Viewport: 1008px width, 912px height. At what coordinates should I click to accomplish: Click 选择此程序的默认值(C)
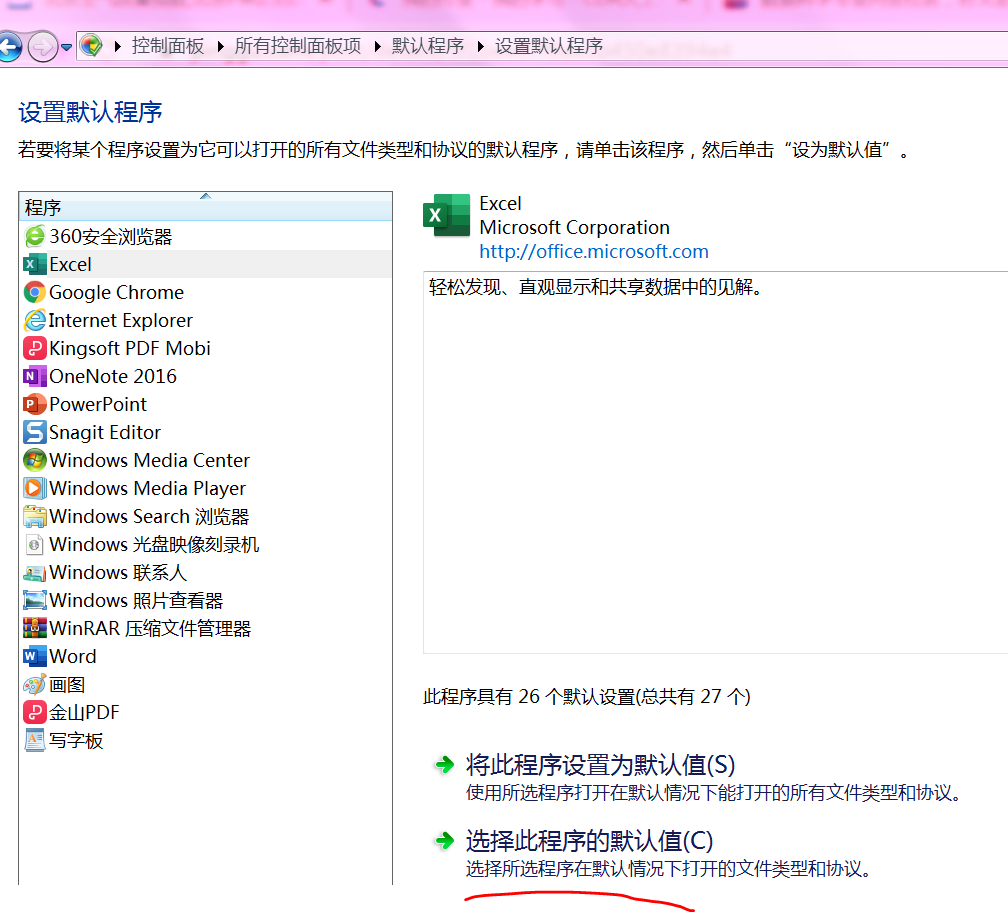click(590, 841)
